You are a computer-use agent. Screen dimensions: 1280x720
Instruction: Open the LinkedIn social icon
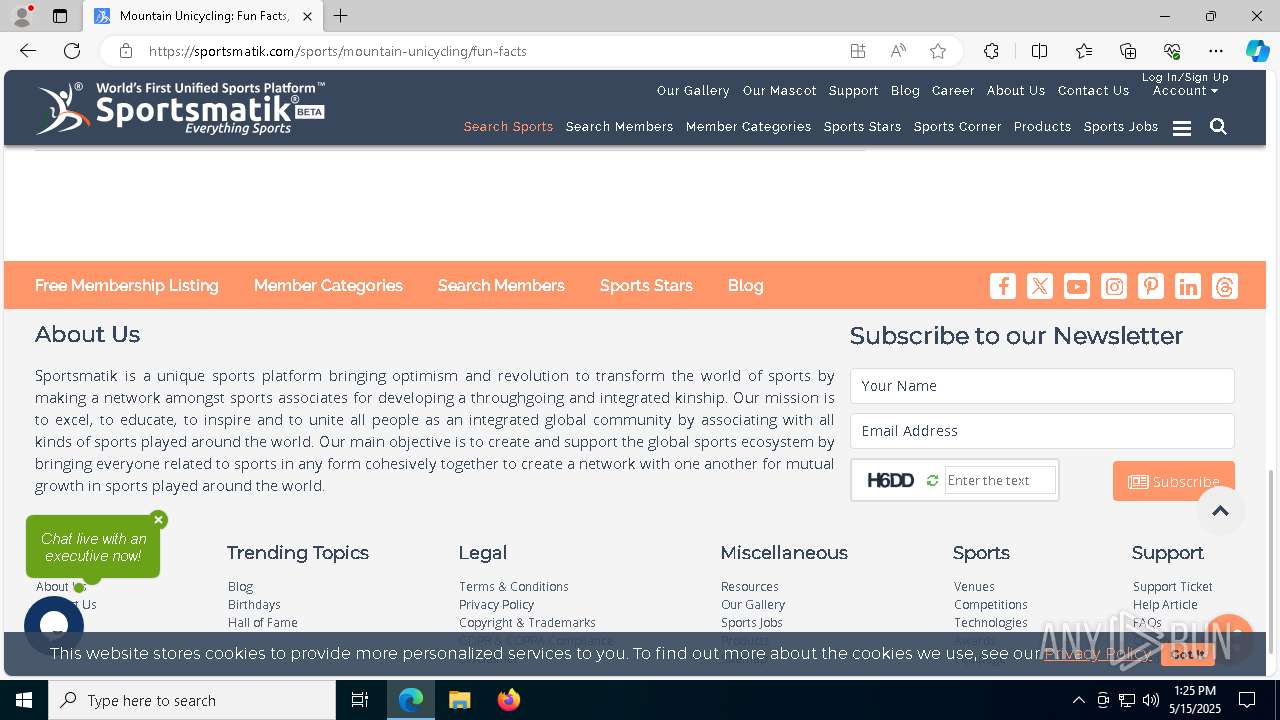coord(1188,286)
